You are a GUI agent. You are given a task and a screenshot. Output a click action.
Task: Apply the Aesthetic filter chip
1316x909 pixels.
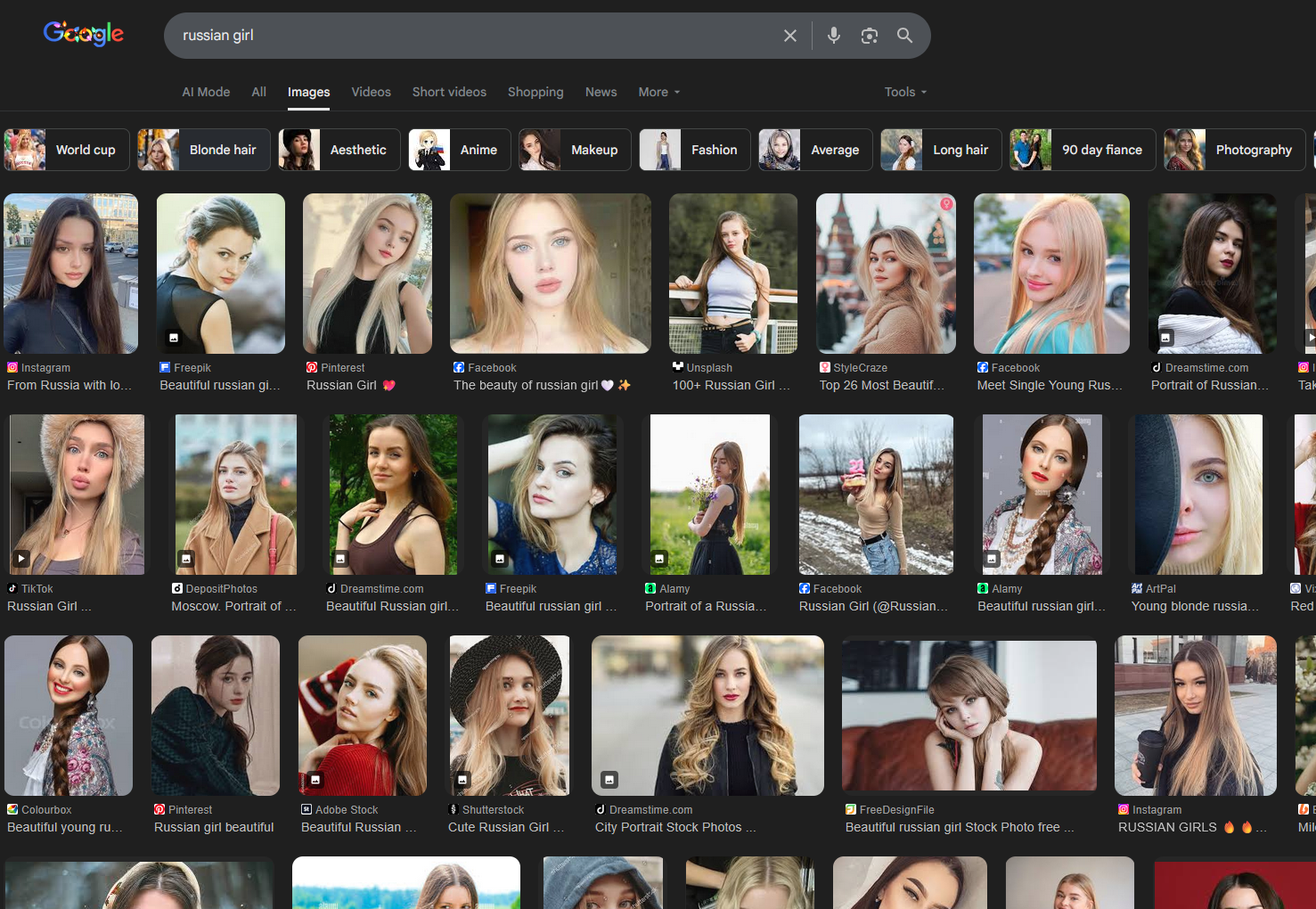pyautogui.click(x=339, y=150)
